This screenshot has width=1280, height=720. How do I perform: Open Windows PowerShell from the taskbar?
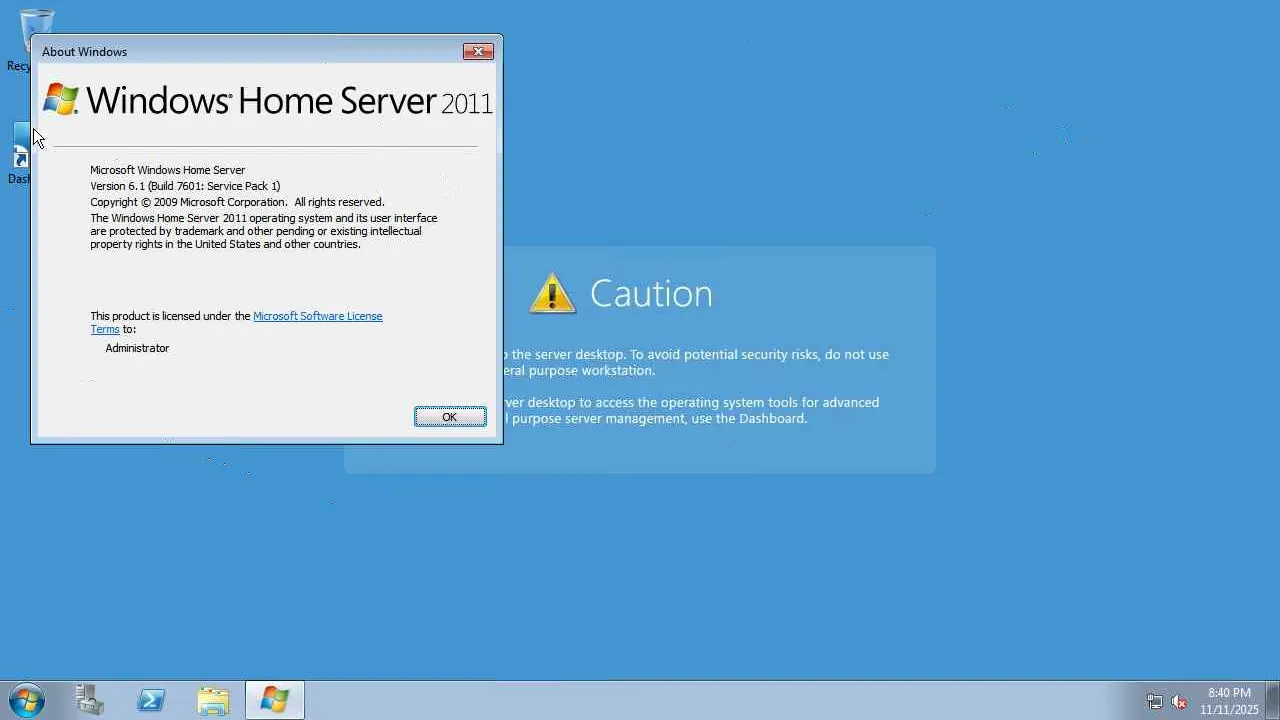tap(151, 700)
